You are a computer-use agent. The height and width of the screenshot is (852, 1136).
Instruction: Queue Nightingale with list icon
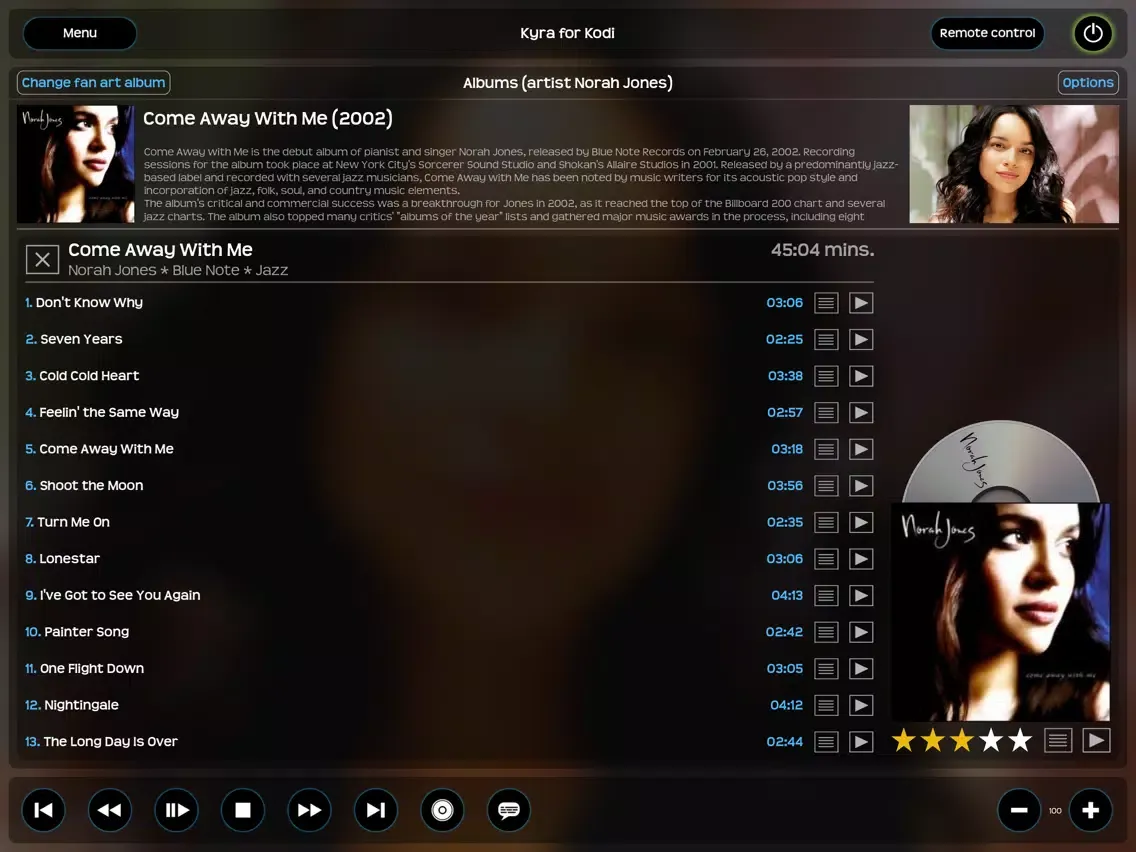click(826, 705)
